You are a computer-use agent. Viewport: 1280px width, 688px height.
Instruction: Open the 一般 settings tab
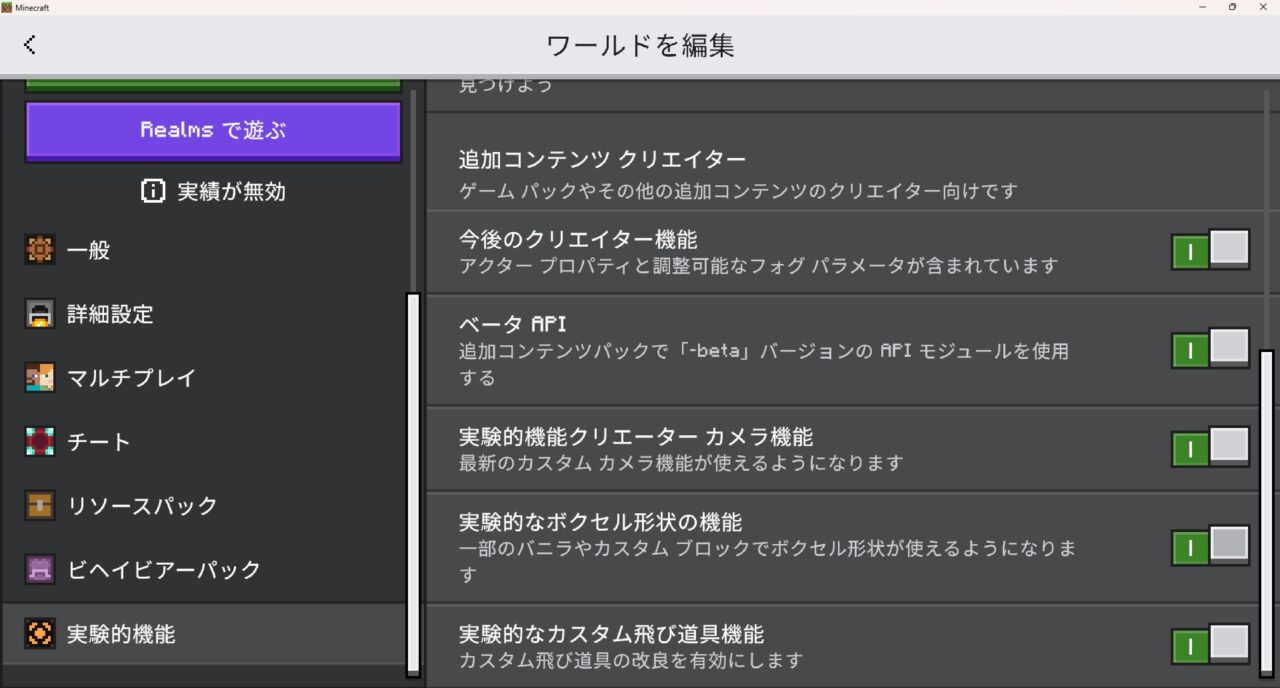204,250
